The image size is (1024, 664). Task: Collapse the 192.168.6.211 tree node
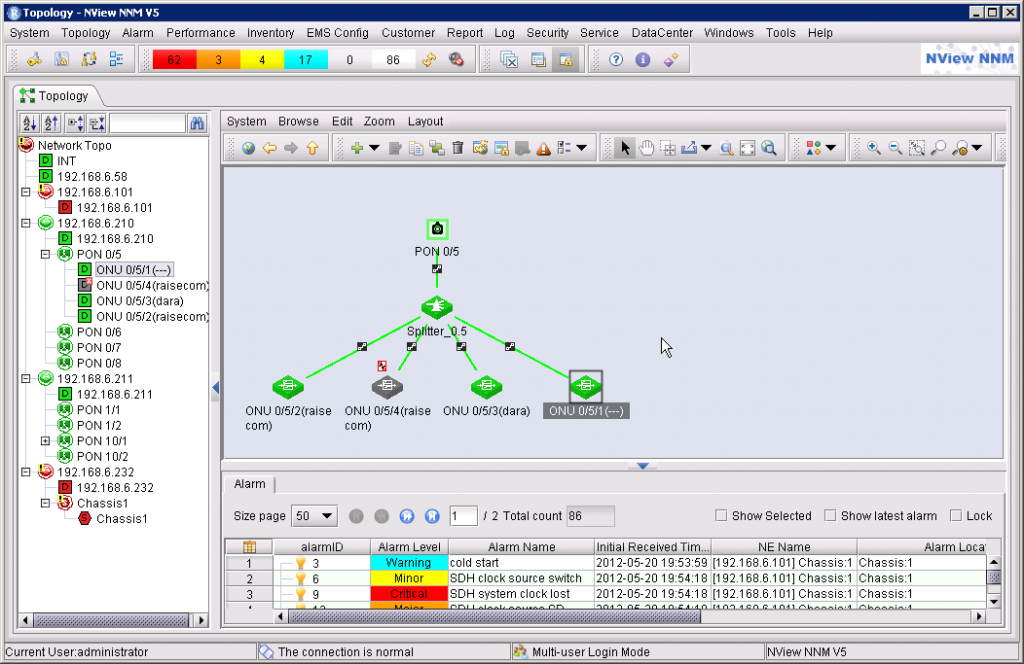[25, 379]
